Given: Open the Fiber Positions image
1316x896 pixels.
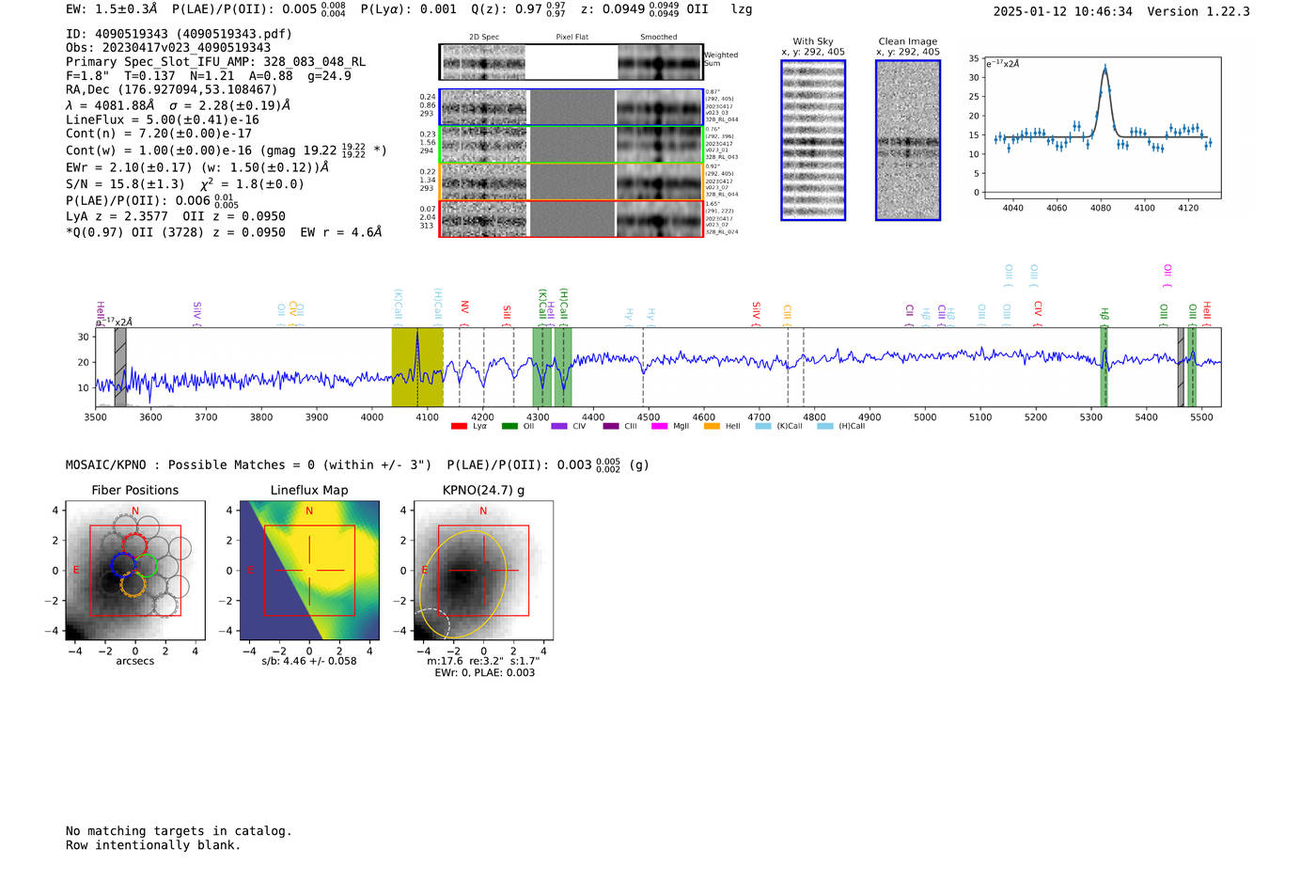Looking at the screenshot, I should tap(135, 571).
